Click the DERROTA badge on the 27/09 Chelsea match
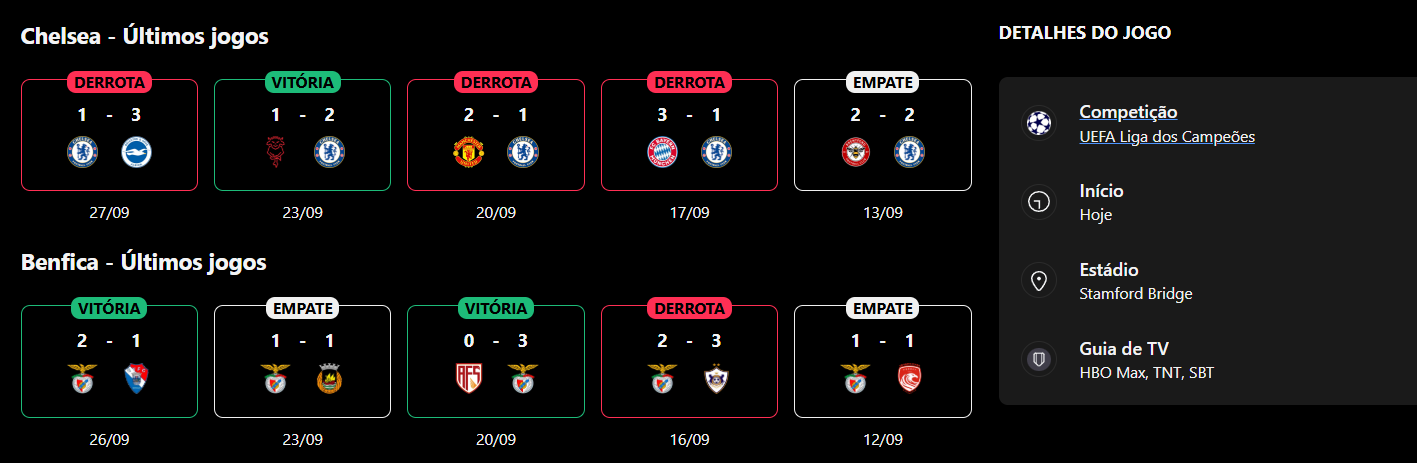 coord(109,82)
